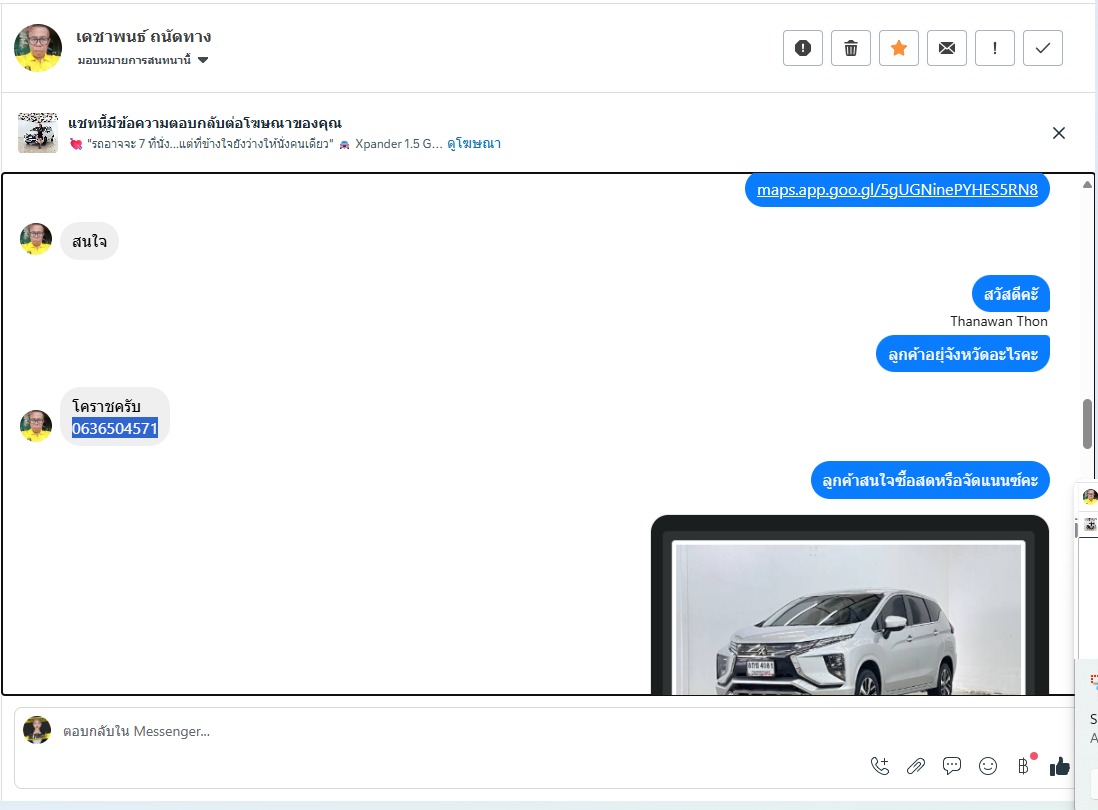
Task: Close the ad reply banner
Action: click(1059, 133)
